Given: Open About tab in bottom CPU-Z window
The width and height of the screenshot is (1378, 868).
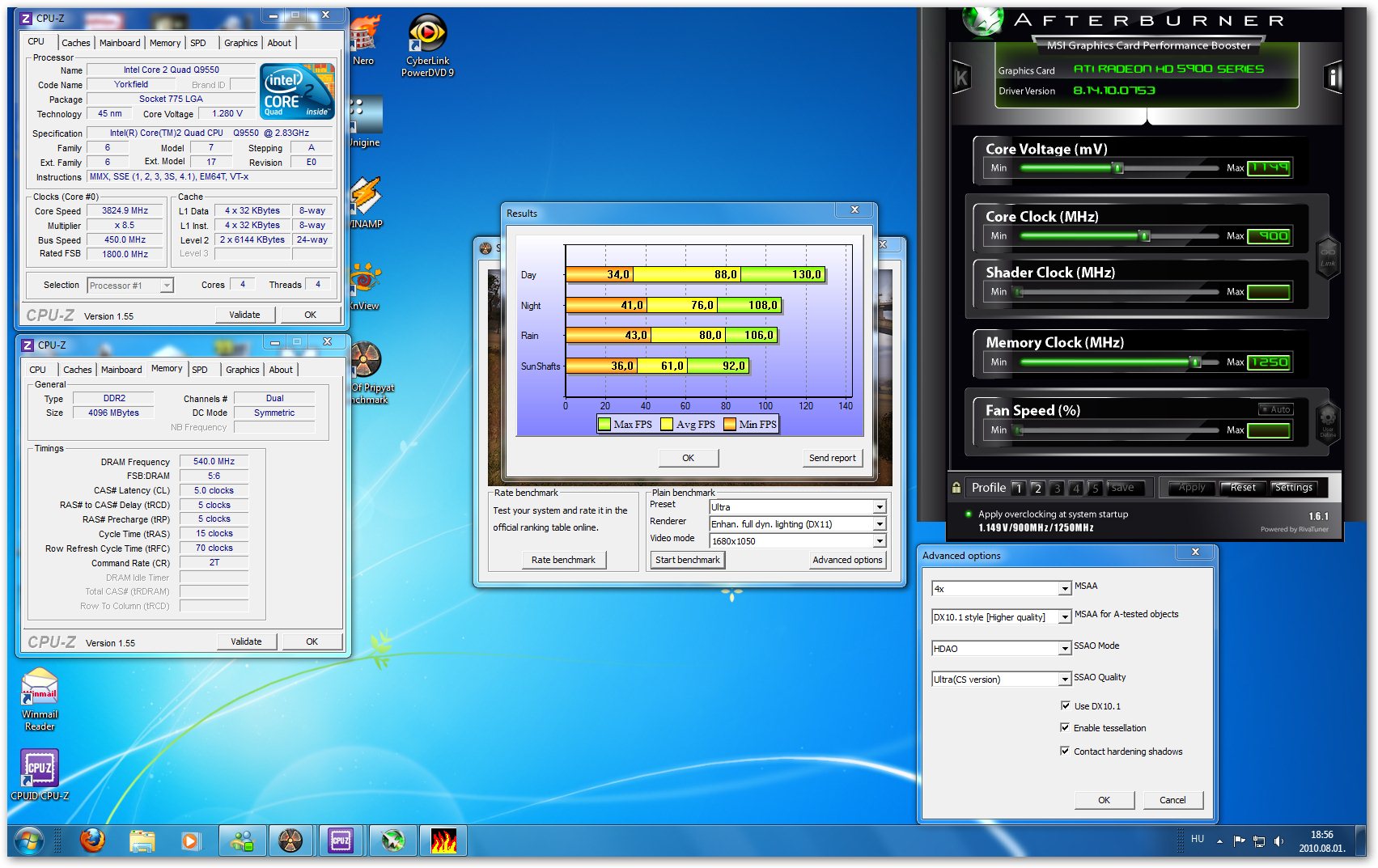Looking at the screenshot, I should point(281,370).
